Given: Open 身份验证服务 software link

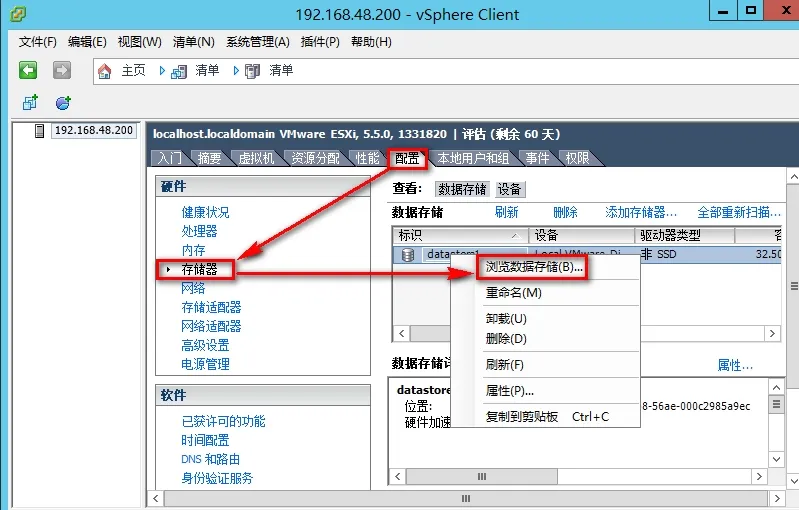Looking at the screenshot, I should tap(218, 478).
